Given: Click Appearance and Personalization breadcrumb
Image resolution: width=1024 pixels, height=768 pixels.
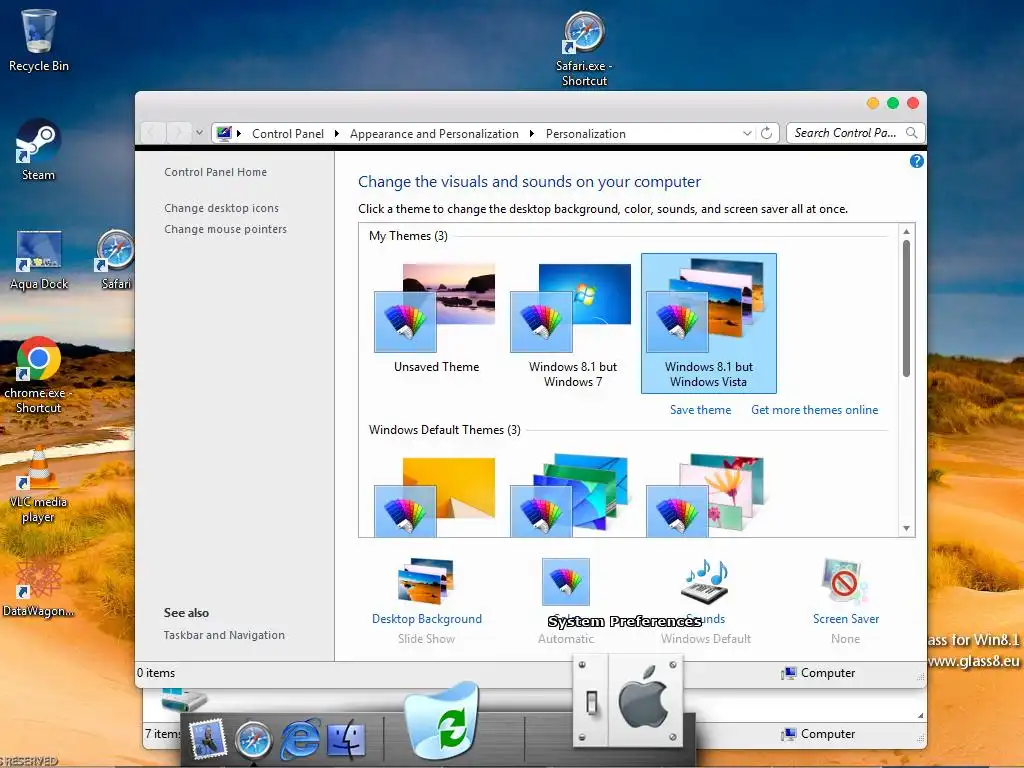Looking at the screenshot, I should [434, 134].
